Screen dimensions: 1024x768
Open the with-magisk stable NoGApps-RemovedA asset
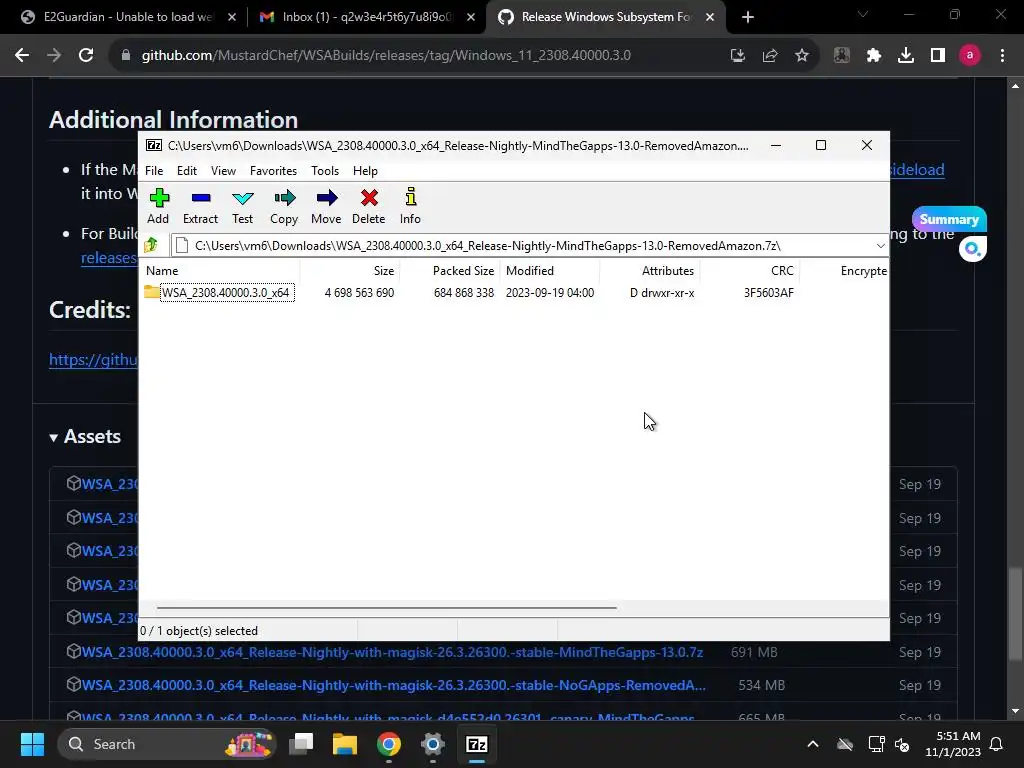tap(393, 685)
